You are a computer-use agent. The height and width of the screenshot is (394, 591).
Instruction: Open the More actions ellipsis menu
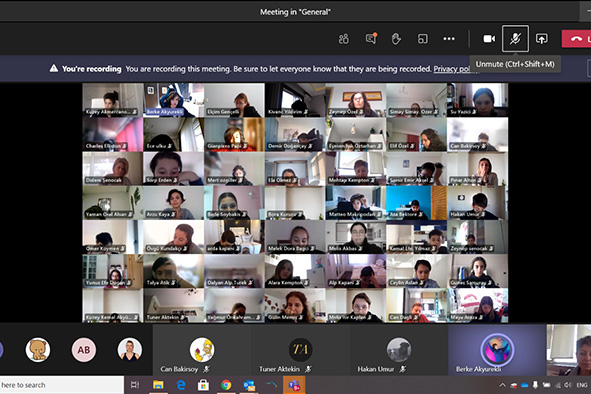449,39
